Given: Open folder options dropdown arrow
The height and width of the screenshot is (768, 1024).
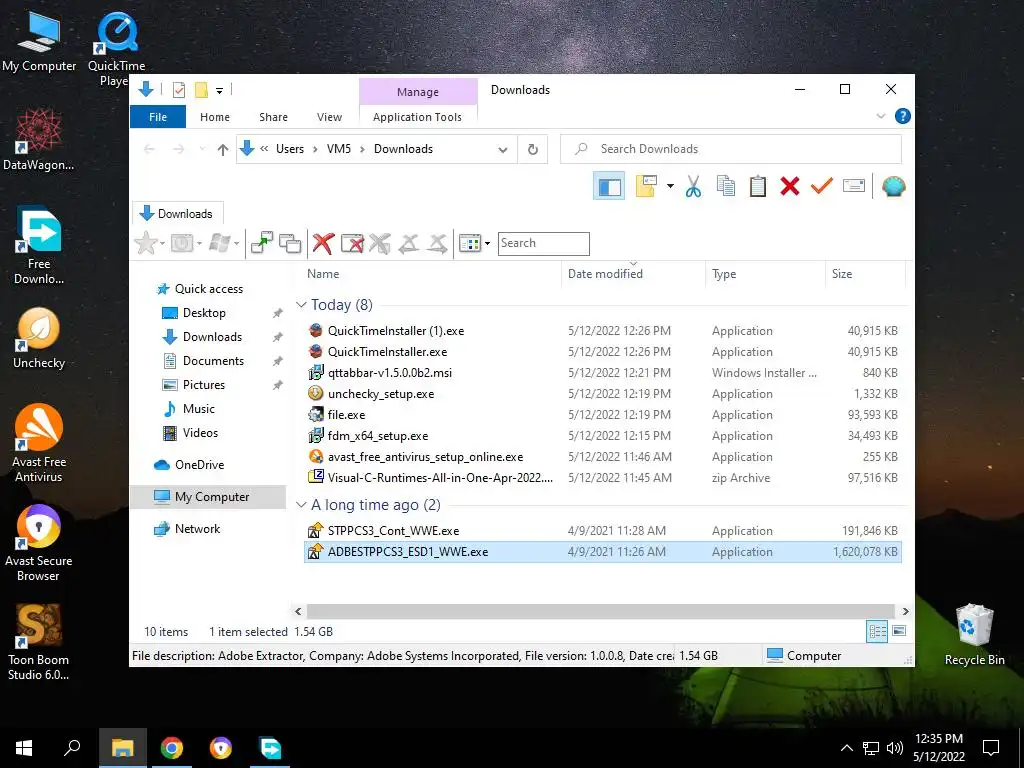Looking at the screenshot, I should (x=670, y=187).
